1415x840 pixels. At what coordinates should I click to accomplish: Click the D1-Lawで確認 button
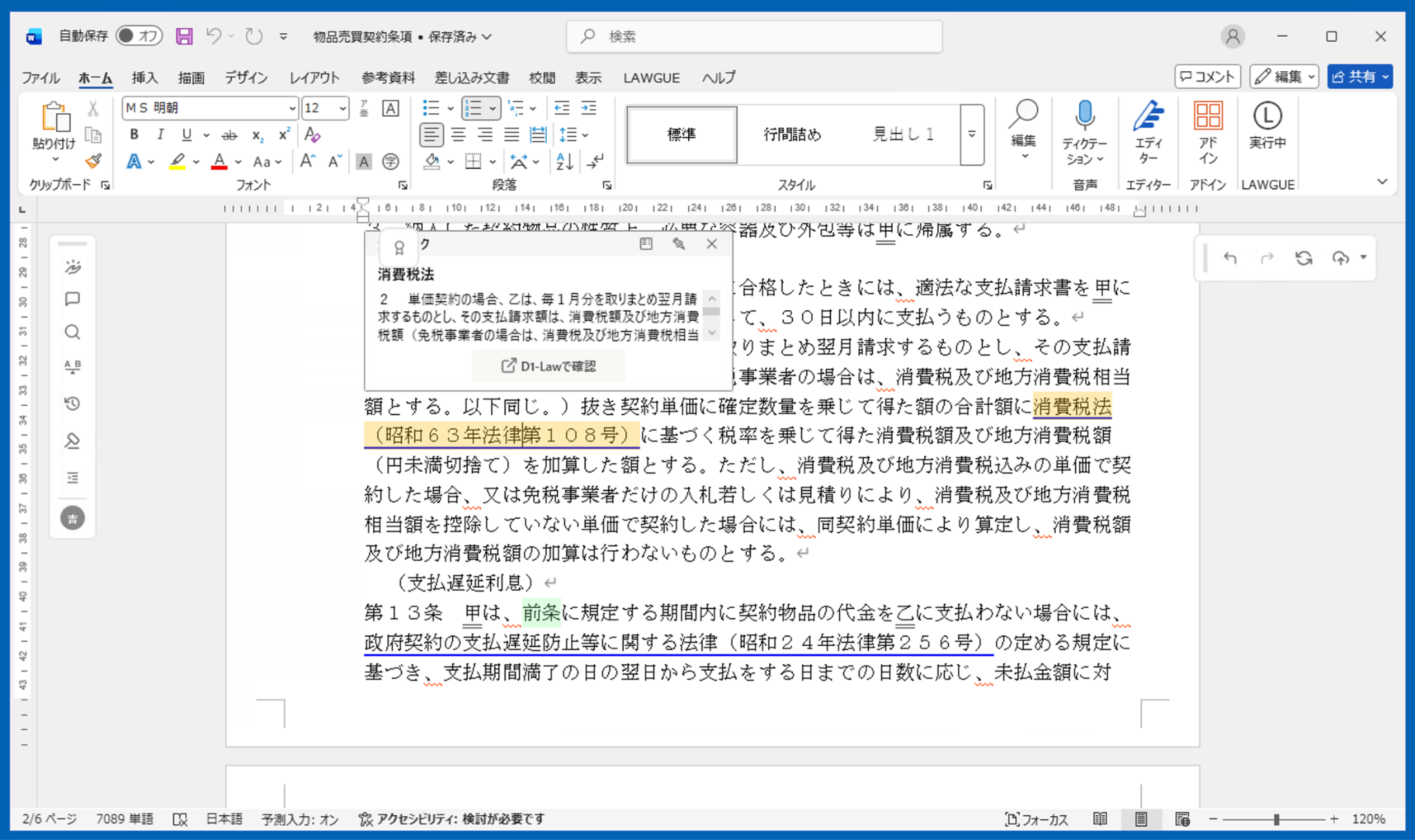tap(549, 366)
